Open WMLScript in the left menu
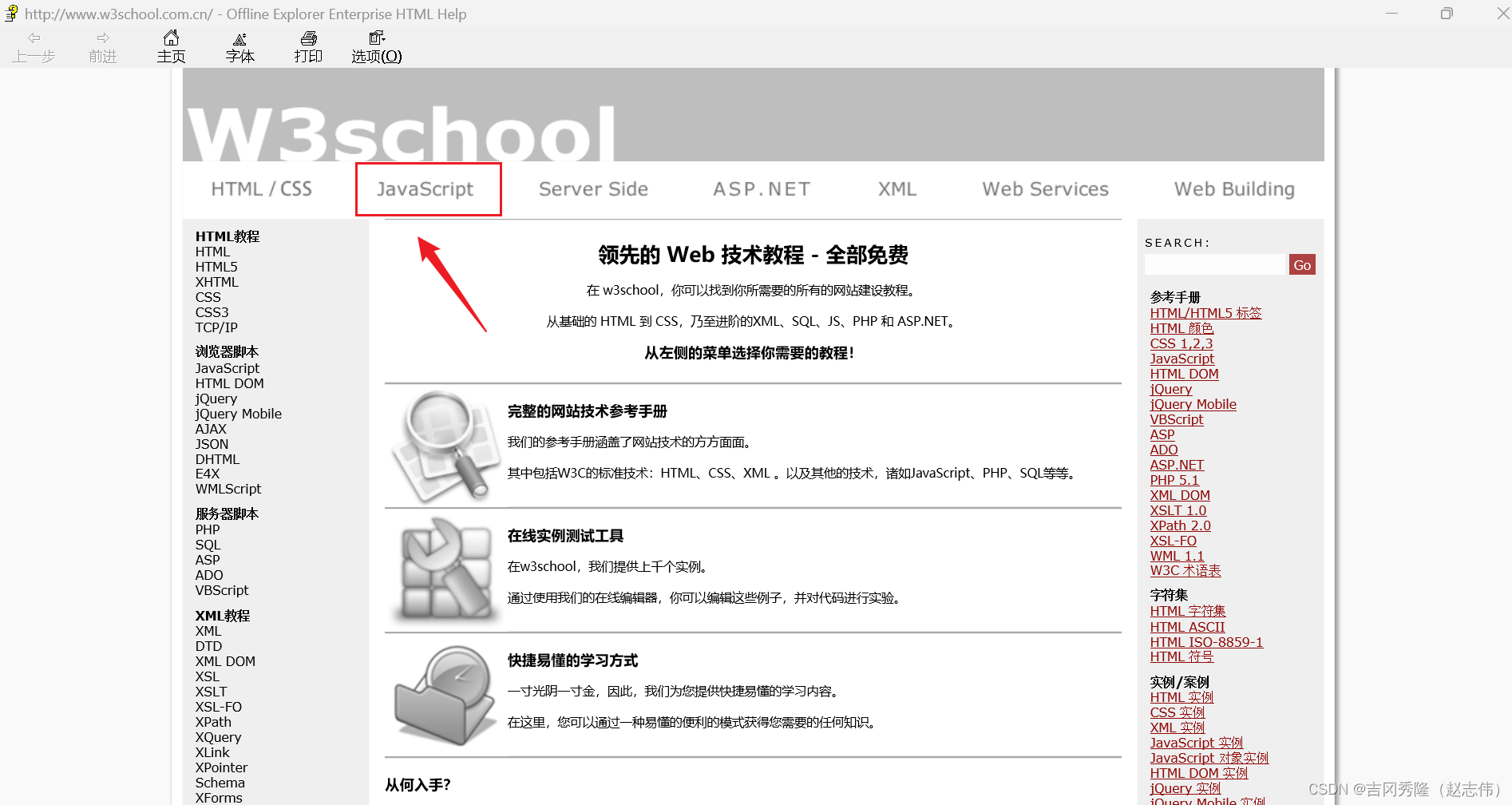This screenshot has height=805, width=1512. (x=228, y=489)
